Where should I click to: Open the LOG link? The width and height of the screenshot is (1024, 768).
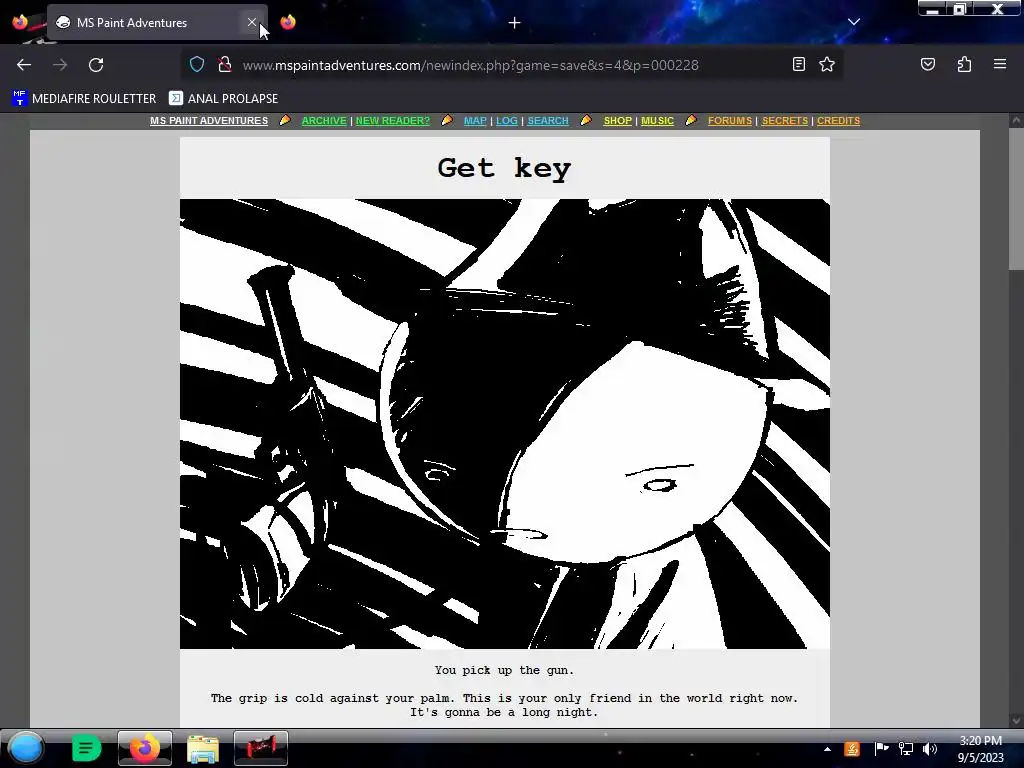507,121
